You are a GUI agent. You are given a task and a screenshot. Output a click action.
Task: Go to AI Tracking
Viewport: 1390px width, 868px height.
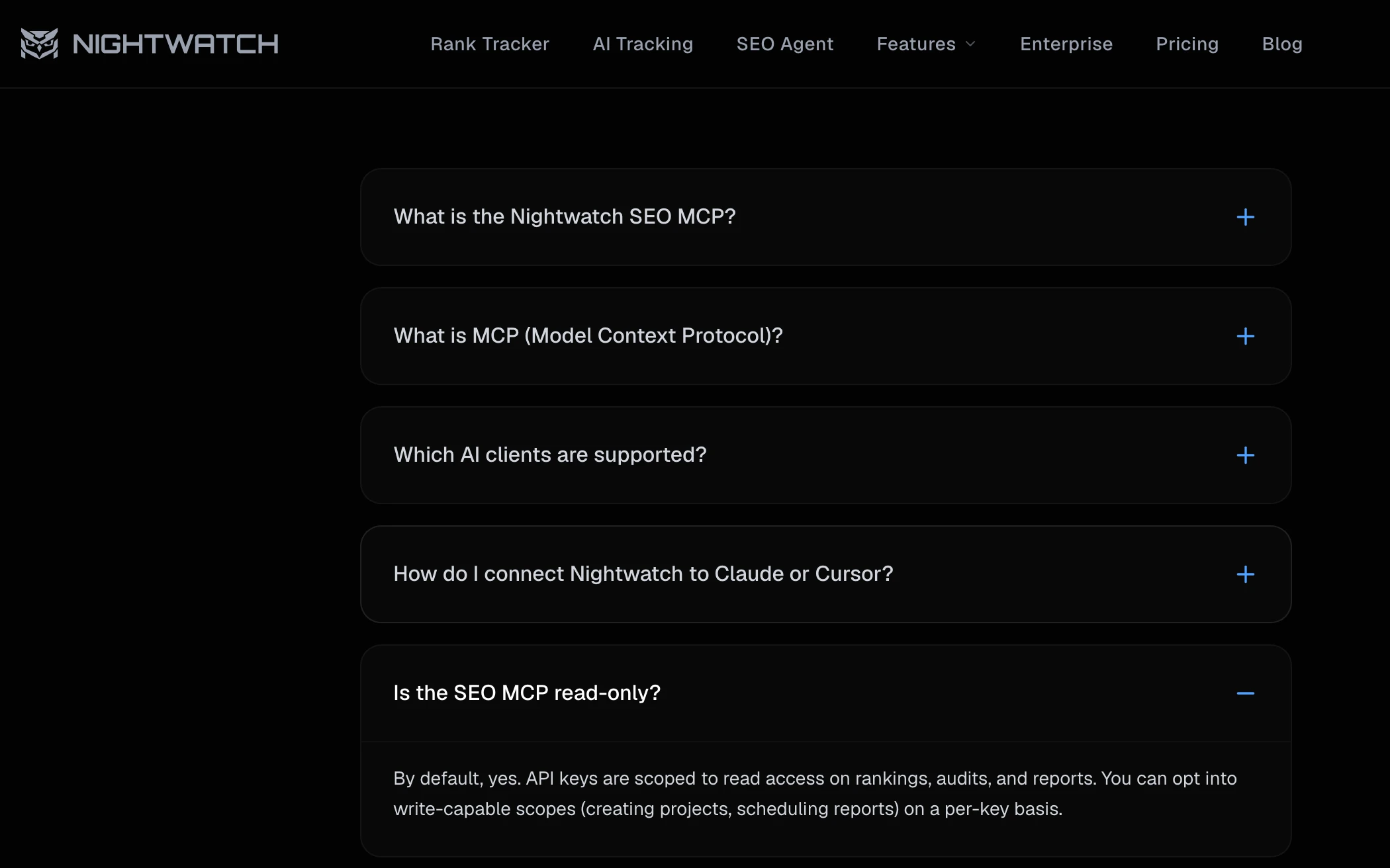click(643, 44)
